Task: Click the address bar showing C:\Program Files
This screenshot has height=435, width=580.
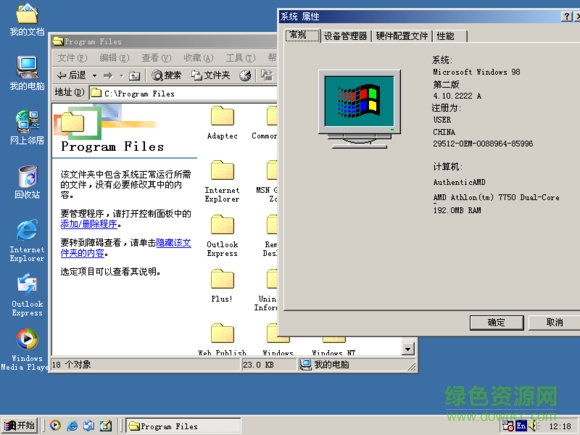Action: 183,93
